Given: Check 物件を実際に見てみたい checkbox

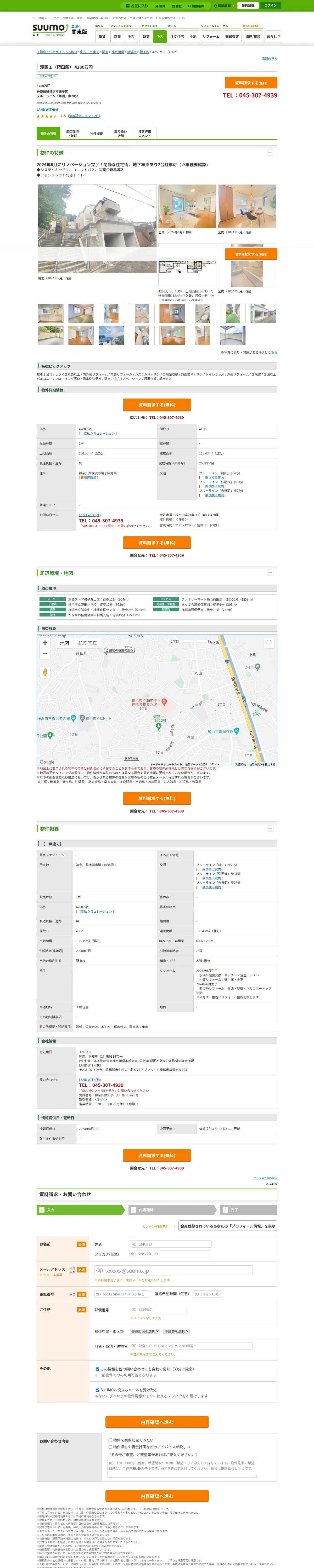Looking at the screenshot, I should pyautogui.click(x=110, y=1440).
